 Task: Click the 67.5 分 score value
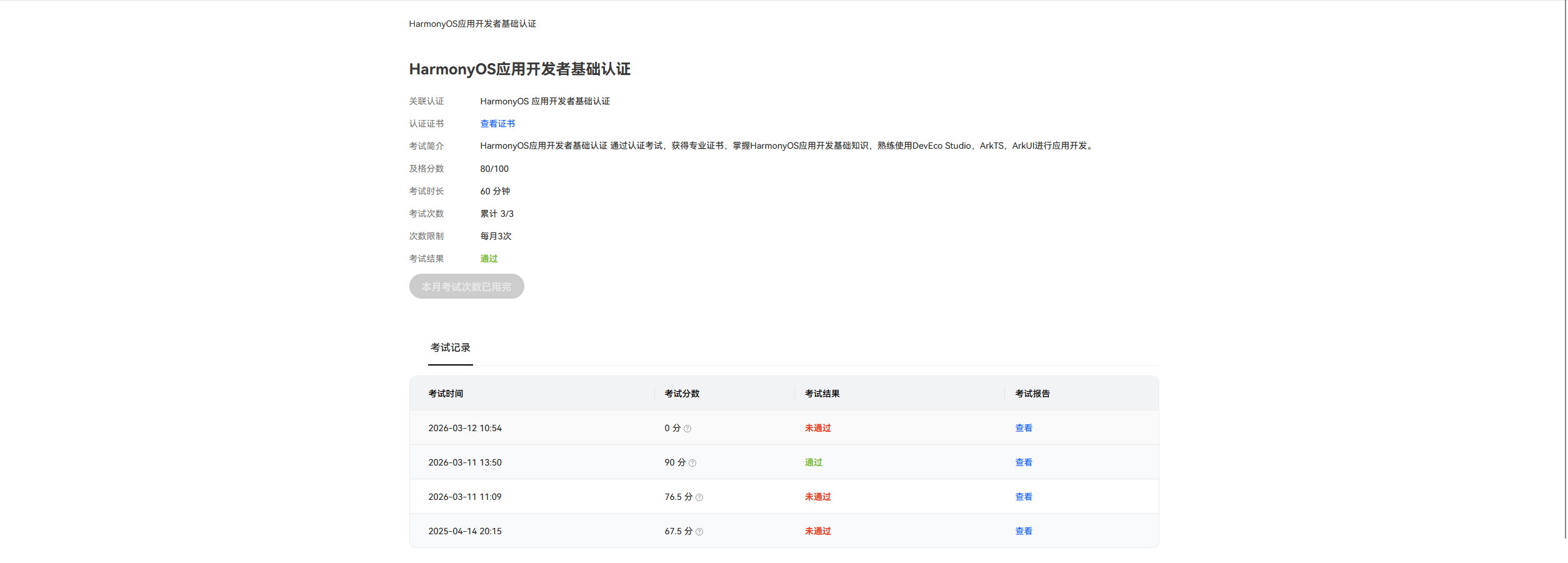[x=679, y=531]
